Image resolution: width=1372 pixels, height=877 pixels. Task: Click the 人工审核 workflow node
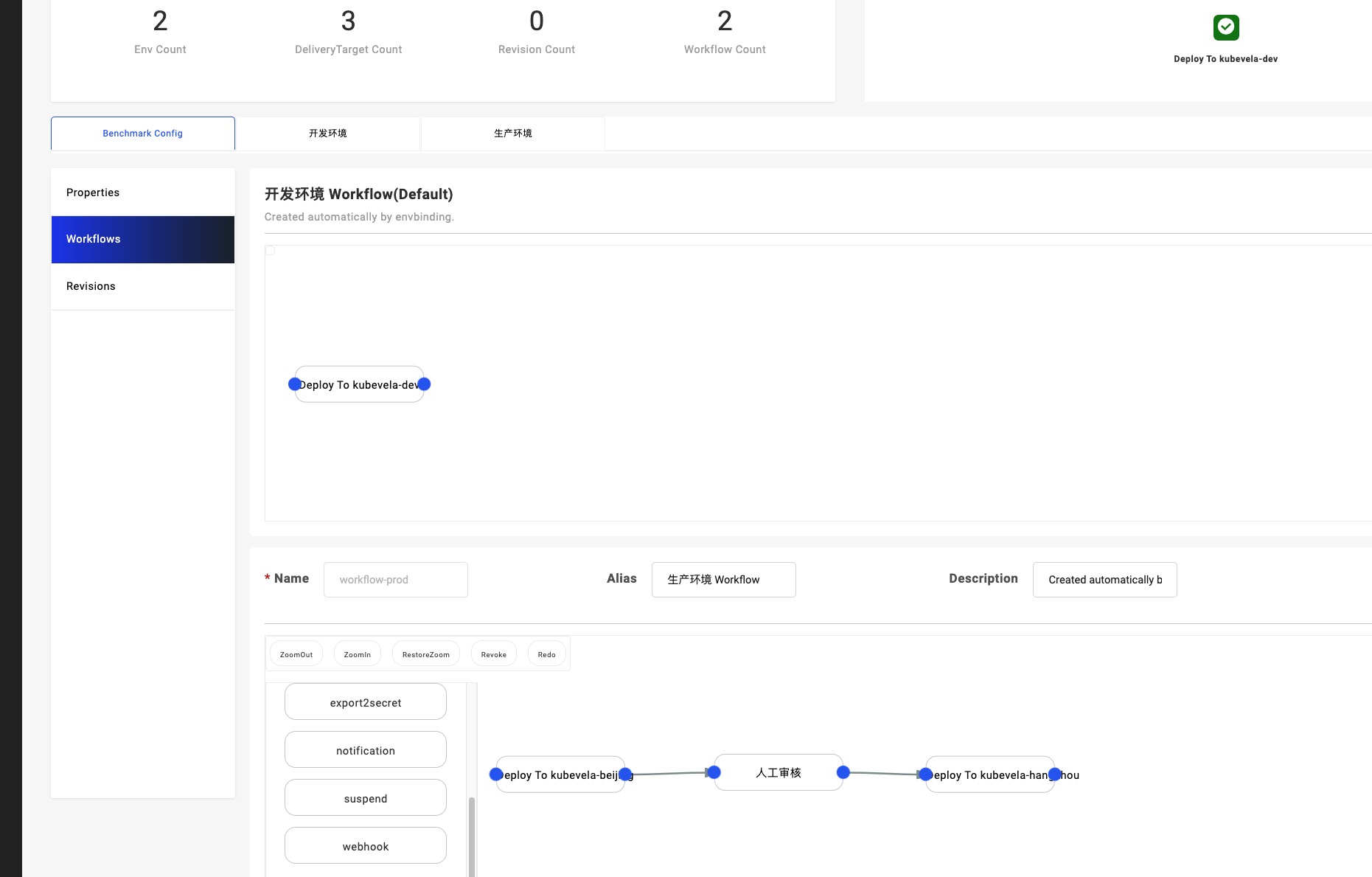(x=778, y=772)
